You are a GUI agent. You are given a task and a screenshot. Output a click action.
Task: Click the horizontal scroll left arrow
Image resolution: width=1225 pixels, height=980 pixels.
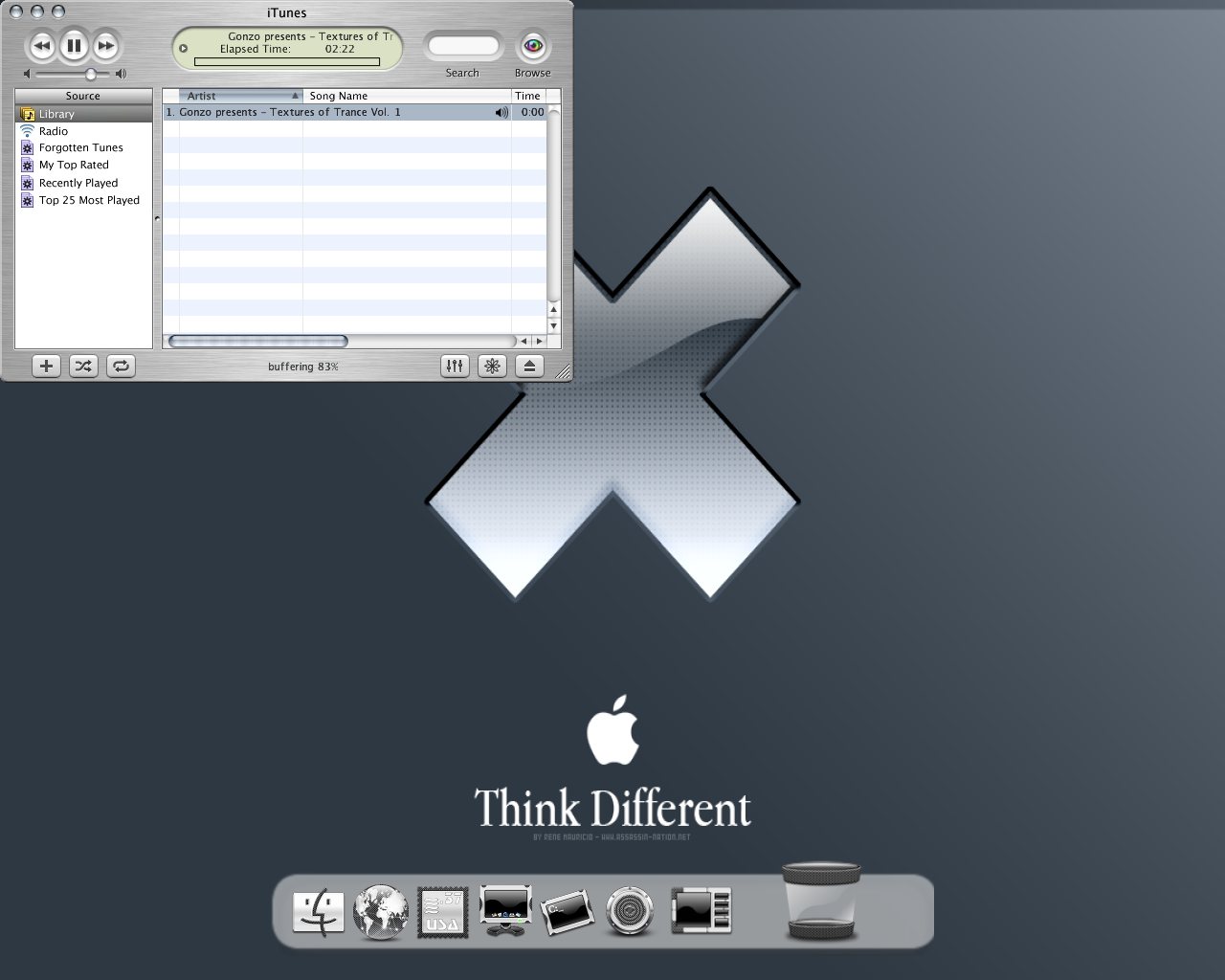(x=523, y=341)
